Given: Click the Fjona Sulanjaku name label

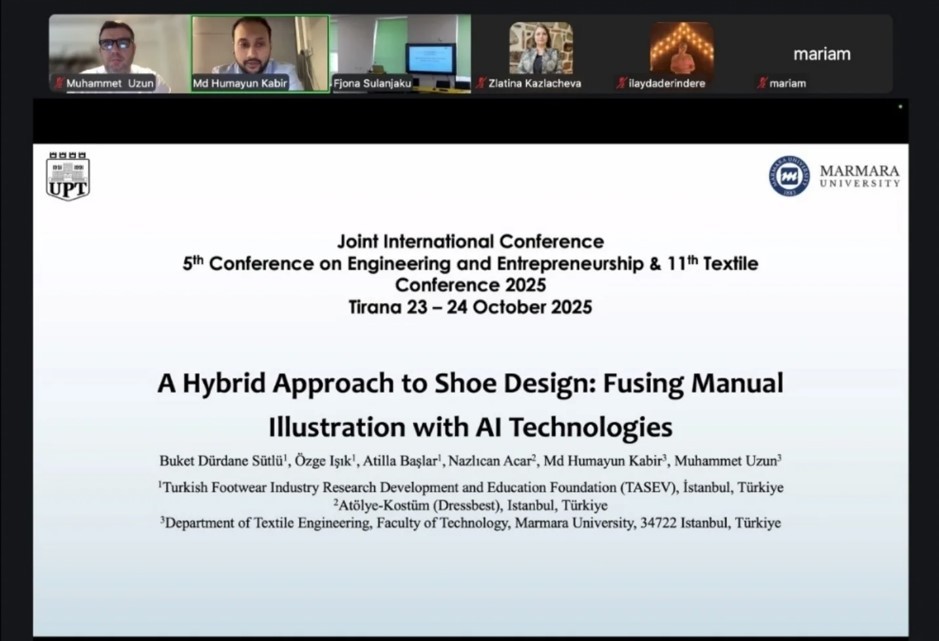Looking at the screenshot, I should [x=374, y=84].
